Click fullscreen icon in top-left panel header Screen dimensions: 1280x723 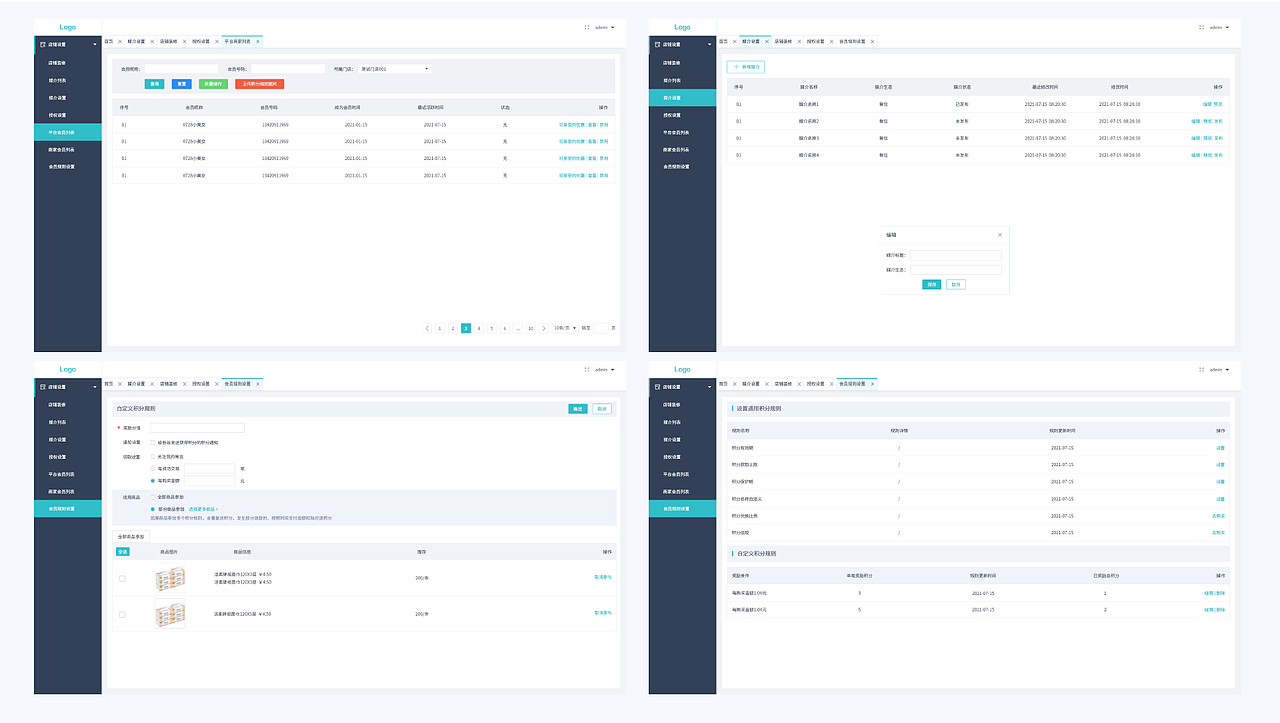click(587, 27)
